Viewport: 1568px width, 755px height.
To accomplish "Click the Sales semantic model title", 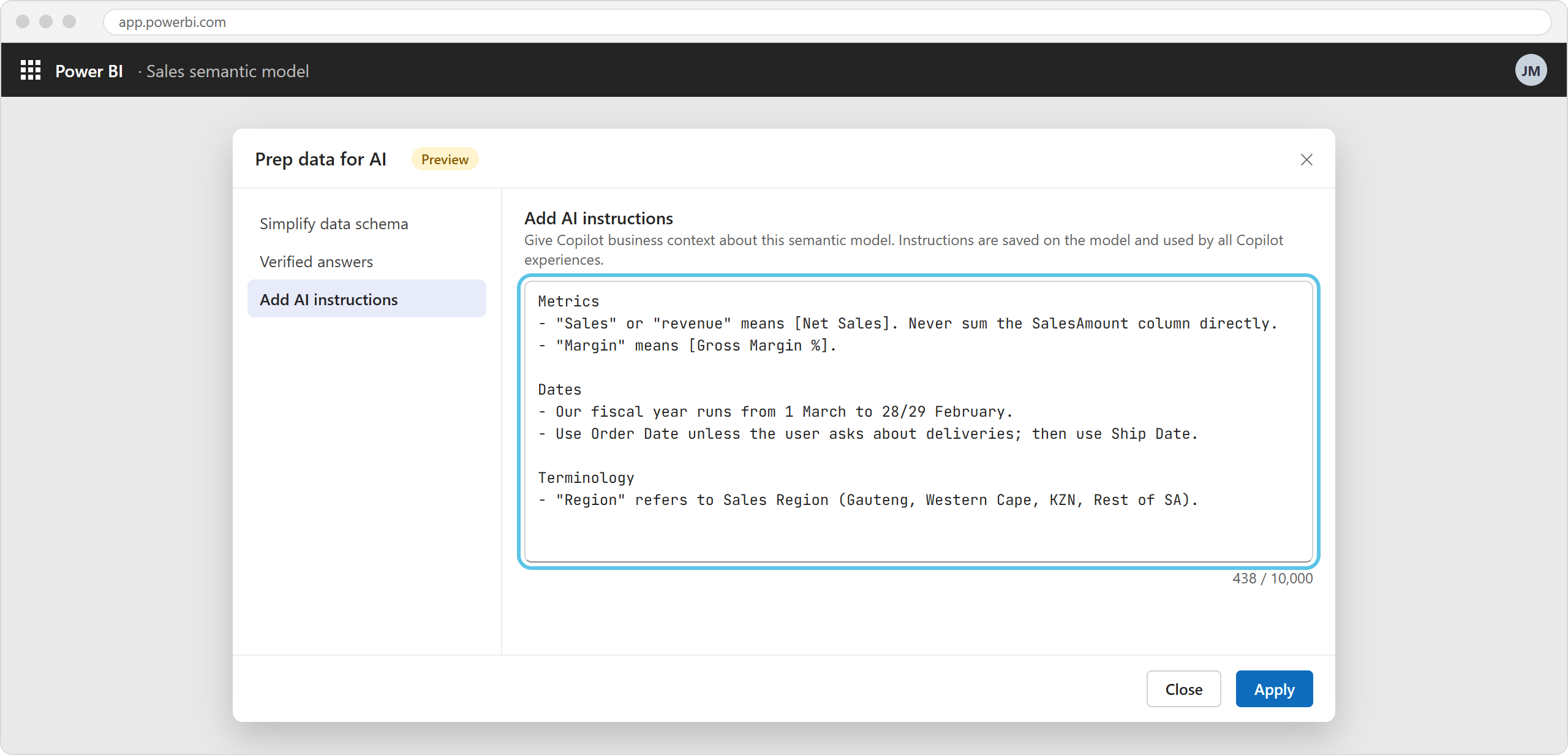I will [x=227, y=71].
